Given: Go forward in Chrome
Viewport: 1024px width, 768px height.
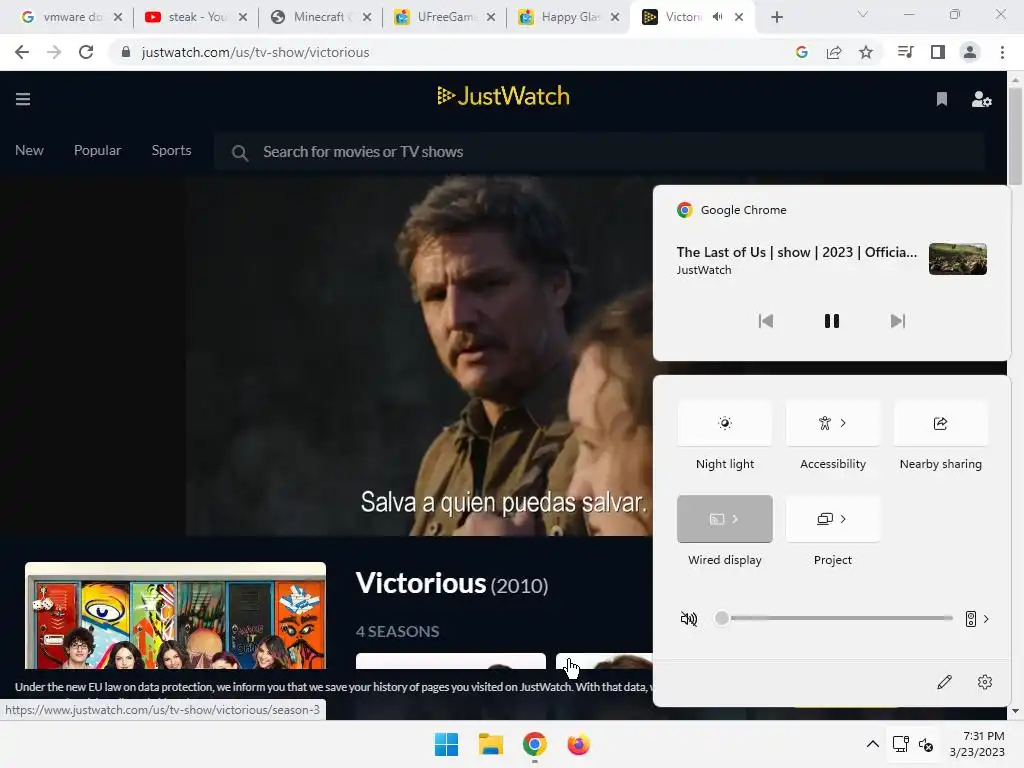Looking at the screenshot, I should (54, 52).
